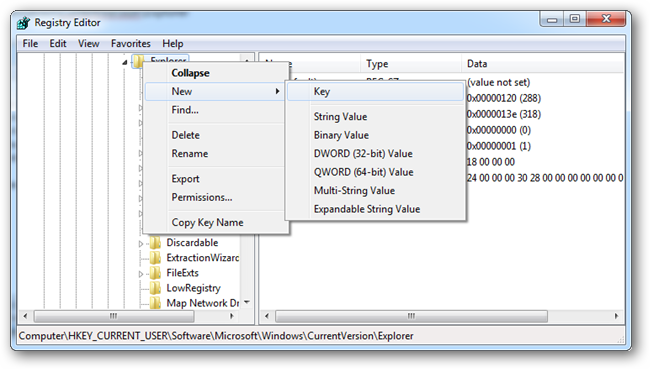
Task: Click the Map Network Drive folder icon
Action: 155,303
